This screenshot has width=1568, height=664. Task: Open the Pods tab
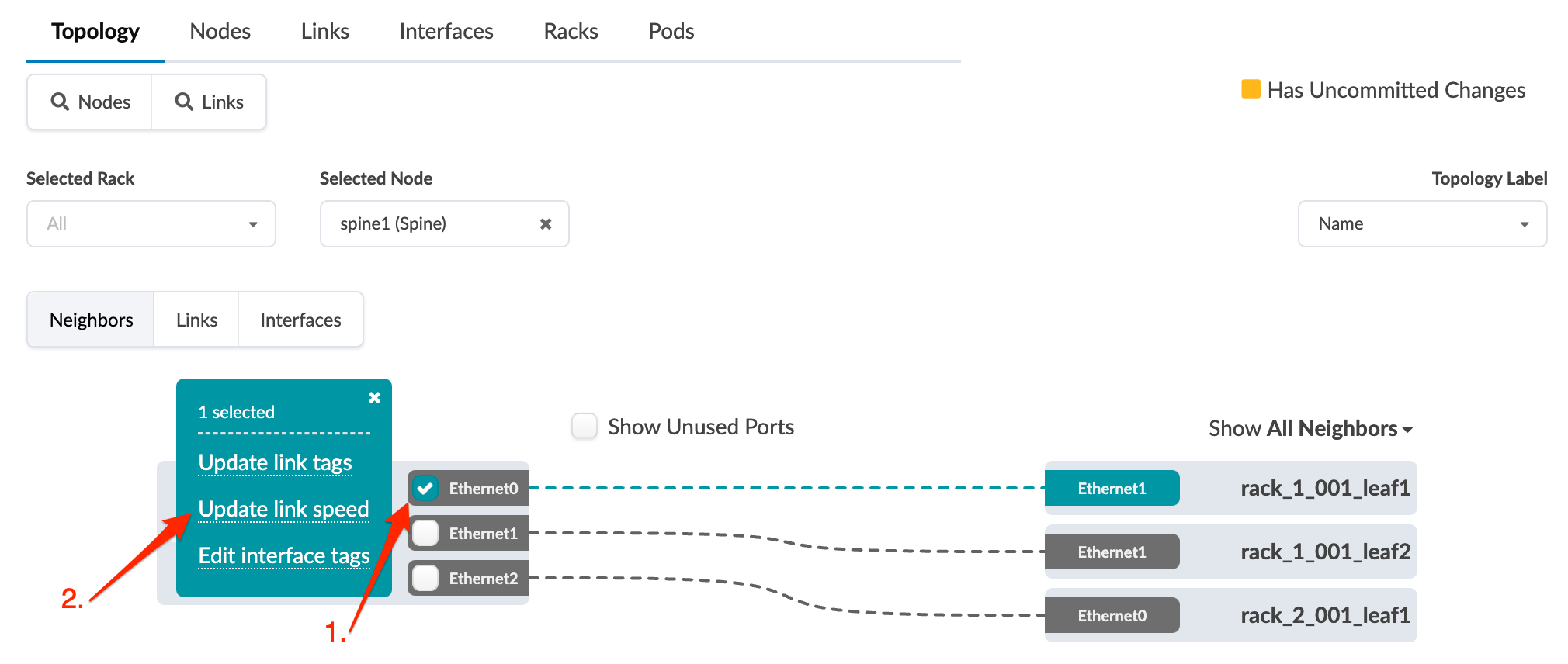[x=671, y=31]
